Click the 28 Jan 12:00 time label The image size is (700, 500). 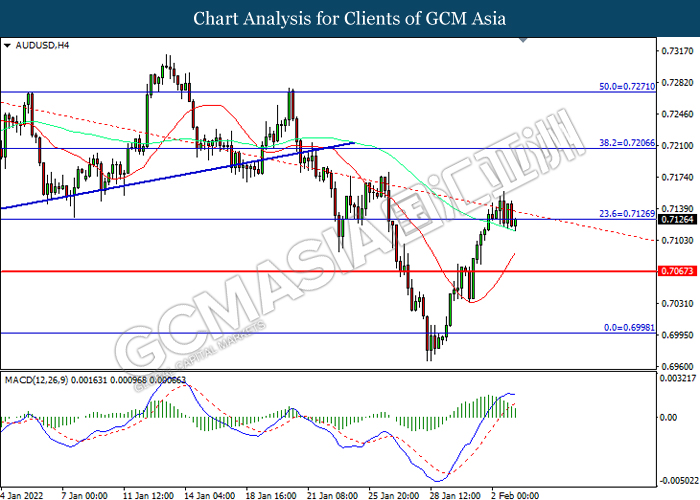[455, 496]
